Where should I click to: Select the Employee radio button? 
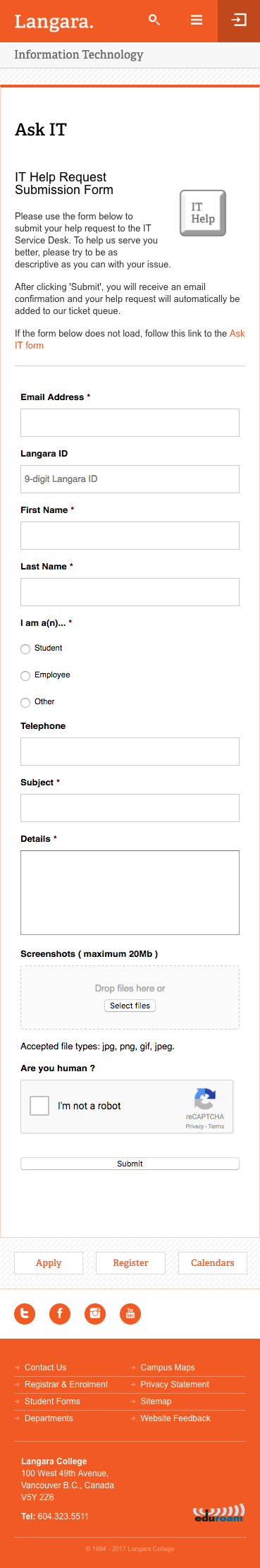pos(25,675)
